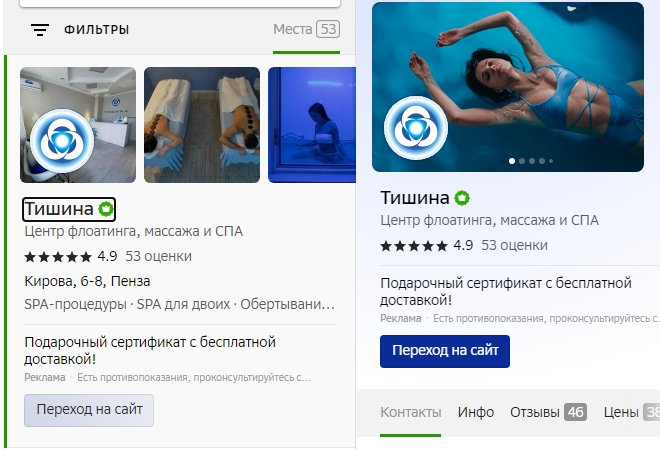Image resolution: width=660 pixels, height=450 pixels.
Task: Select the second carousel dot on main photo
Action: pyautogui.click(x=522, y=161)
